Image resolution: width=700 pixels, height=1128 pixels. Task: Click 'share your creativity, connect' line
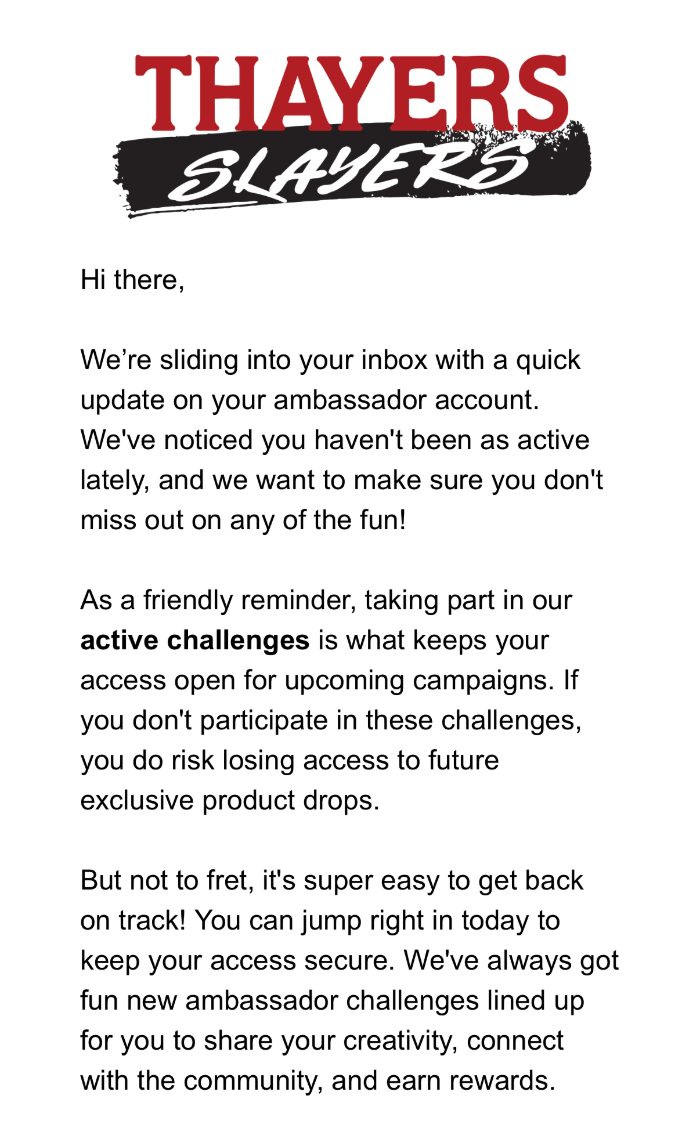tap(383, 1042)
